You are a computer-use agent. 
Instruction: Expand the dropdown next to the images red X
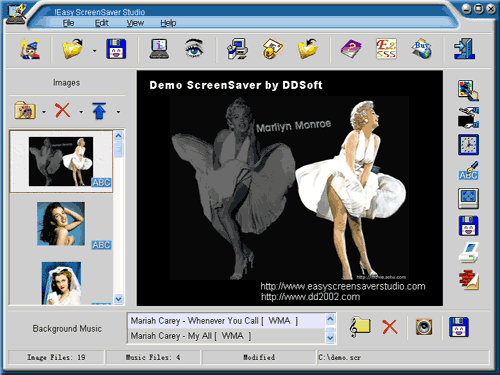coord(81,112)
